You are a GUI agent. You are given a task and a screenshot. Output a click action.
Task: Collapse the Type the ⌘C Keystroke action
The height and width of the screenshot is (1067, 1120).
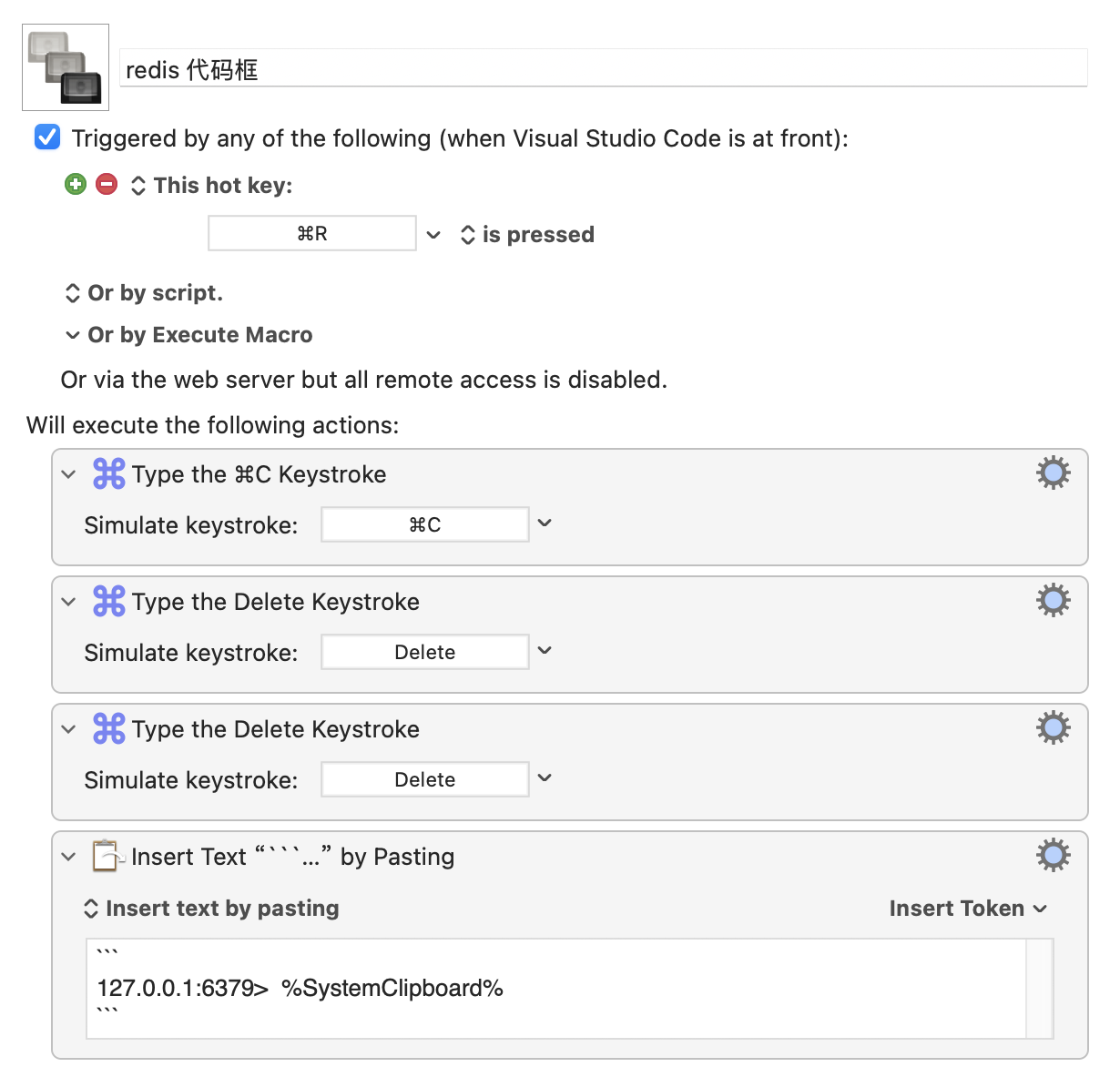pyautogui.click(x=68, y=474)
